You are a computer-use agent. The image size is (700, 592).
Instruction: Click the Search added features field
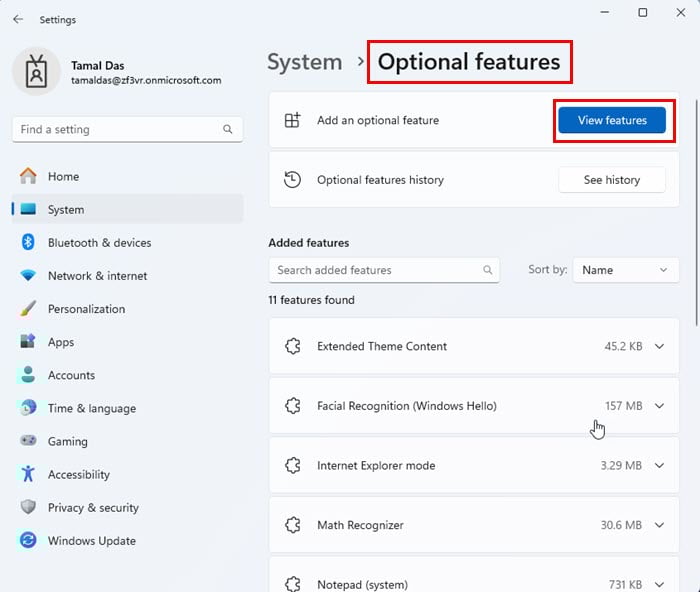(375, 270)
